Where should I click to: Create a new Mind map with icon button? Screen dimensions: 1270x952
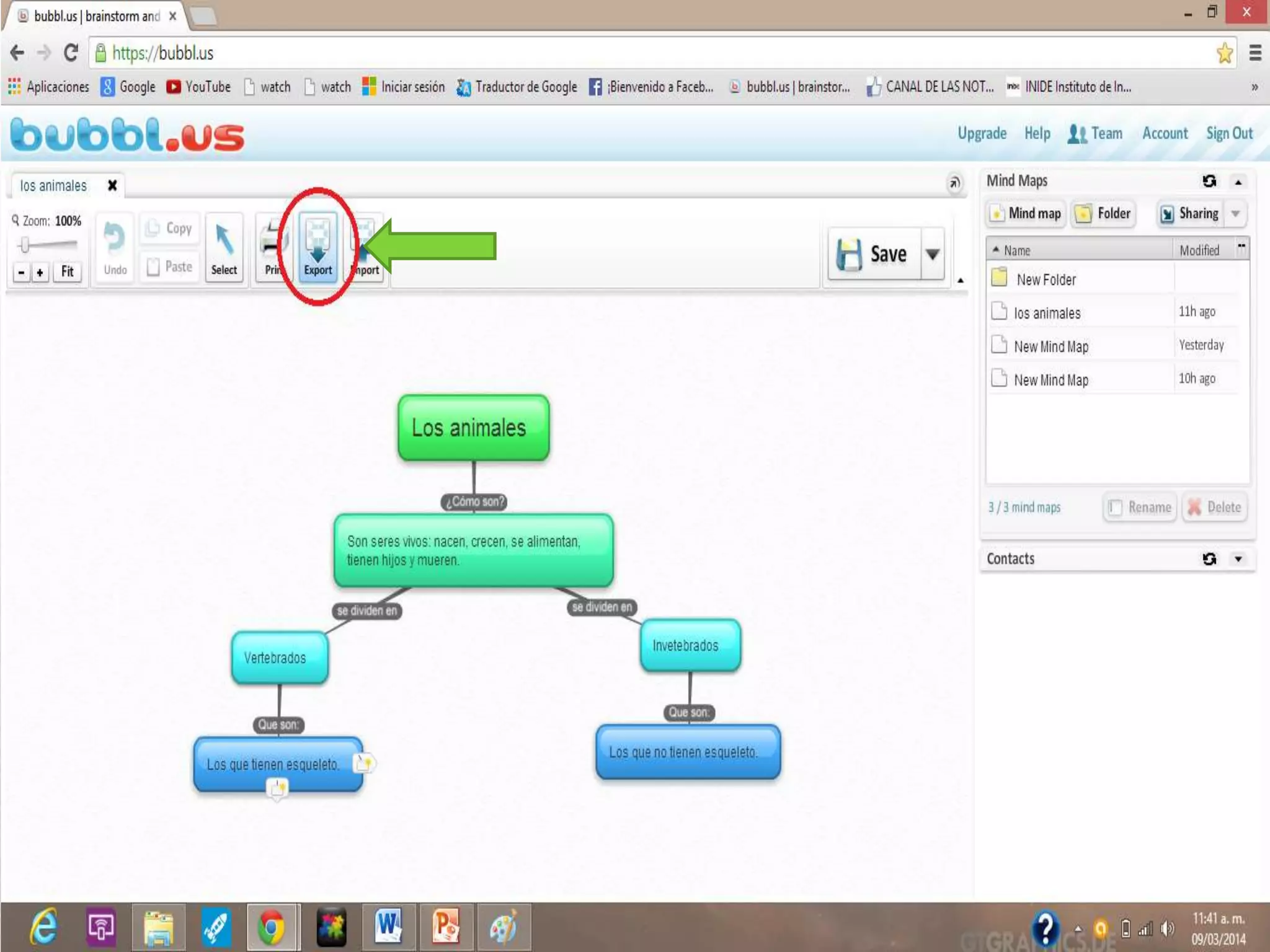(1025, 214)
